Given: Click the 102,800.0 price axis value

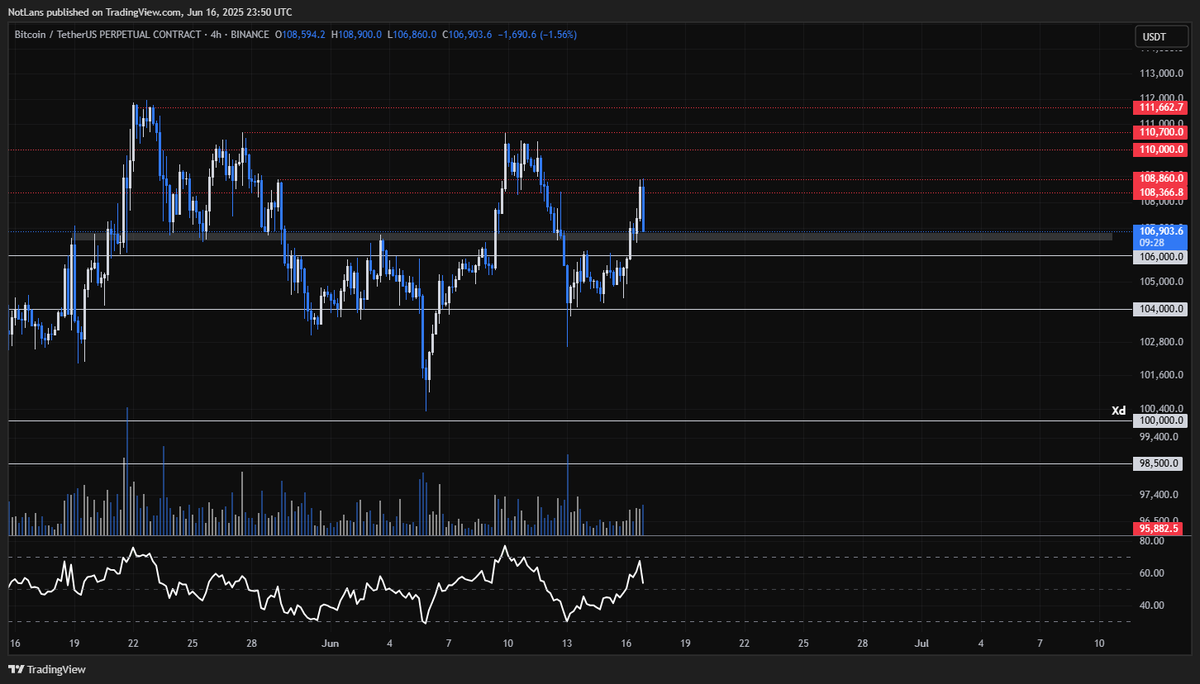Looking at the screenshot, I should pos(1161,342).
